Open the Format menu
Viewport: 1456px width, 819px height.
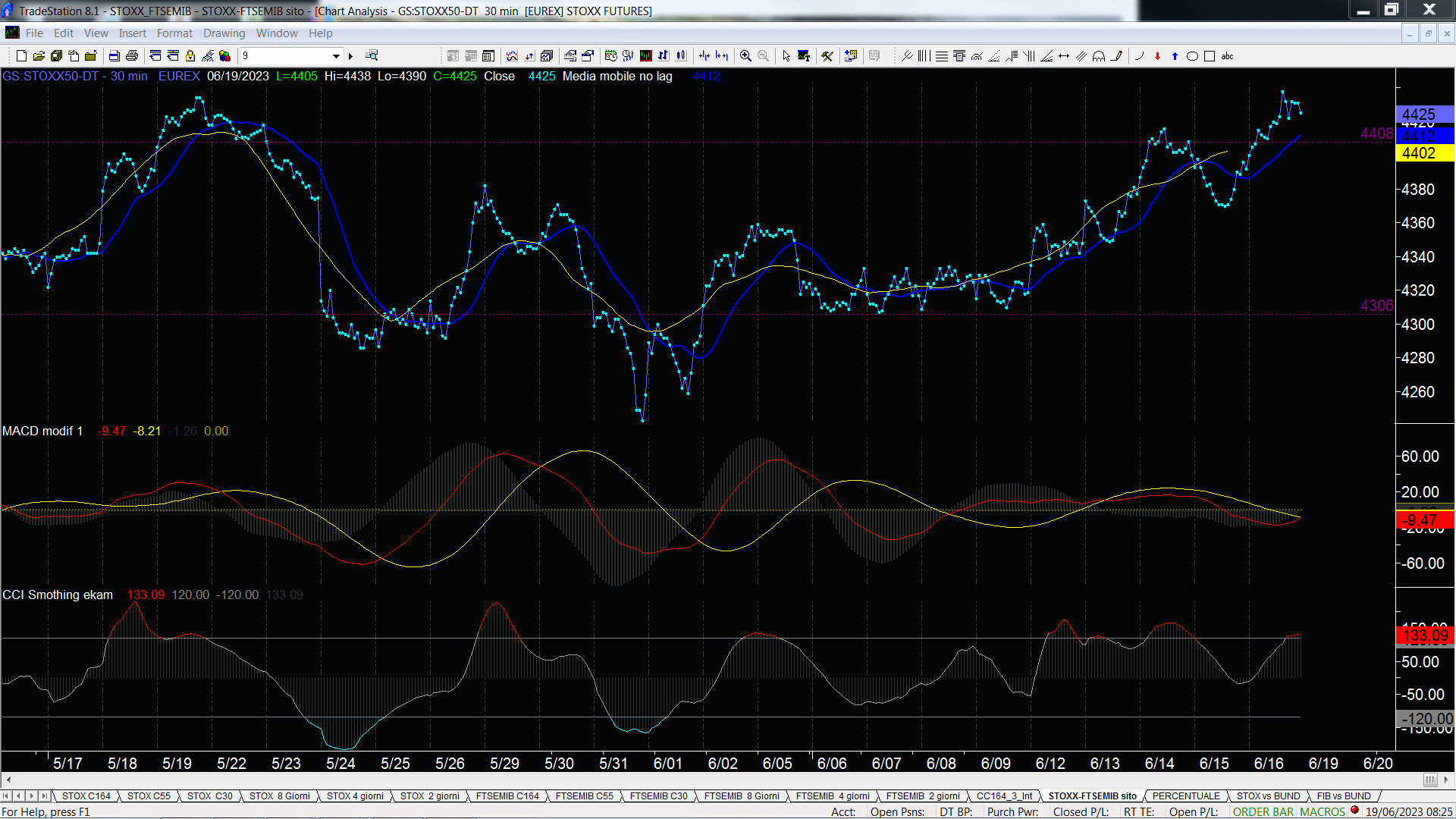(174, 33)
